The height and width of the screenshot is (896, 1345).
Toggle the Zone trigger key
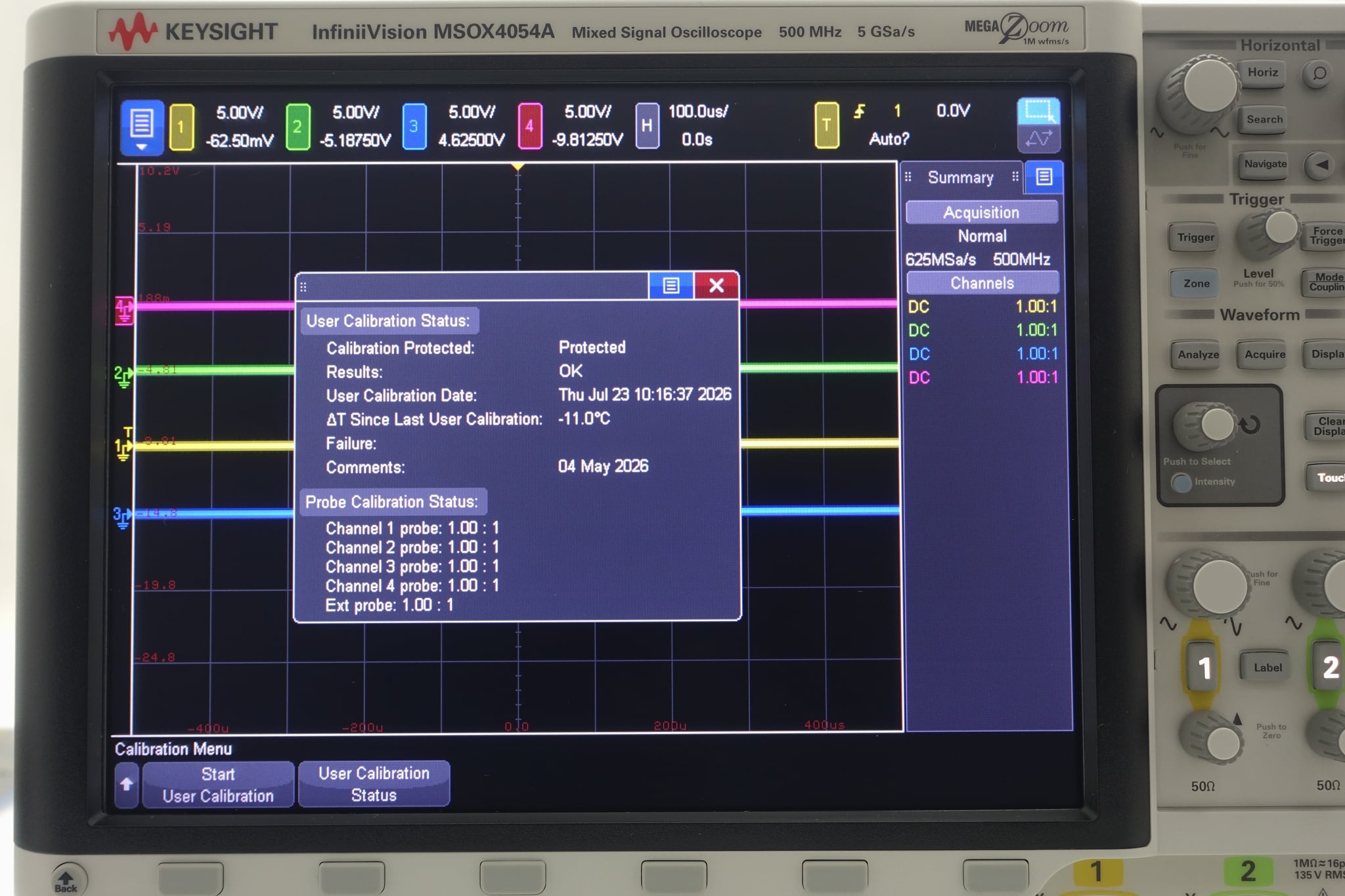pos(1196,284)
